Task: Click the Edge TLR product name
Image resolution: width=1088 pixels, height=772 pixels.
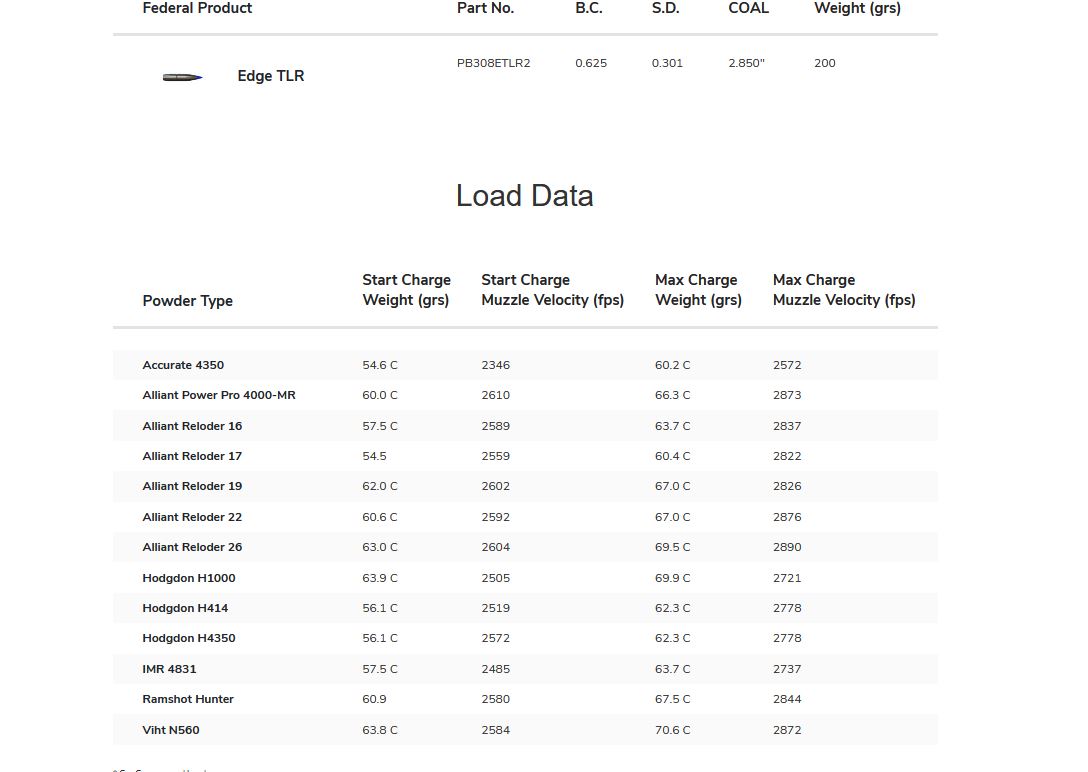Action: pos(271,76)
